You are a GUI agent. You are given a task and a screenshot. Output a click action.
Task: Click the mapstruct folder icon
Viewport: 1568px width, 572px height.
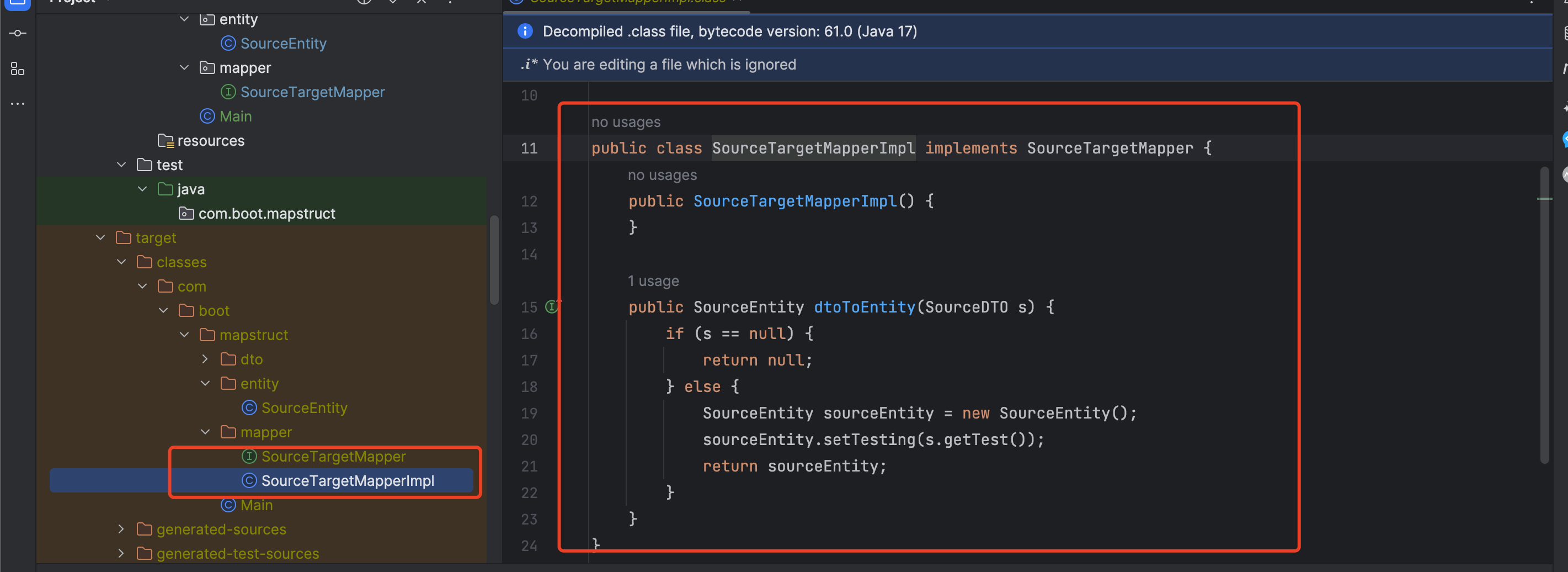207,335
